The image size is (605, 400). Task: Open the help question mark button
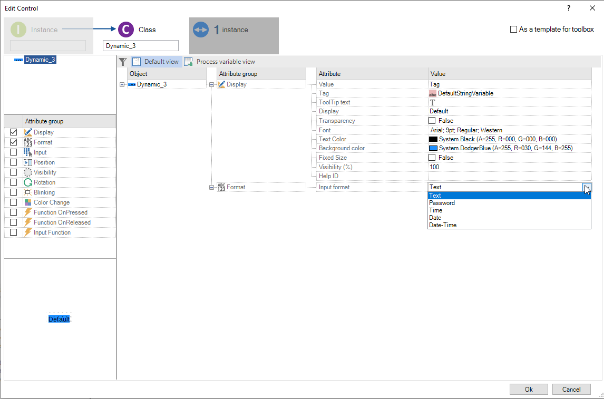pos(568,8)
